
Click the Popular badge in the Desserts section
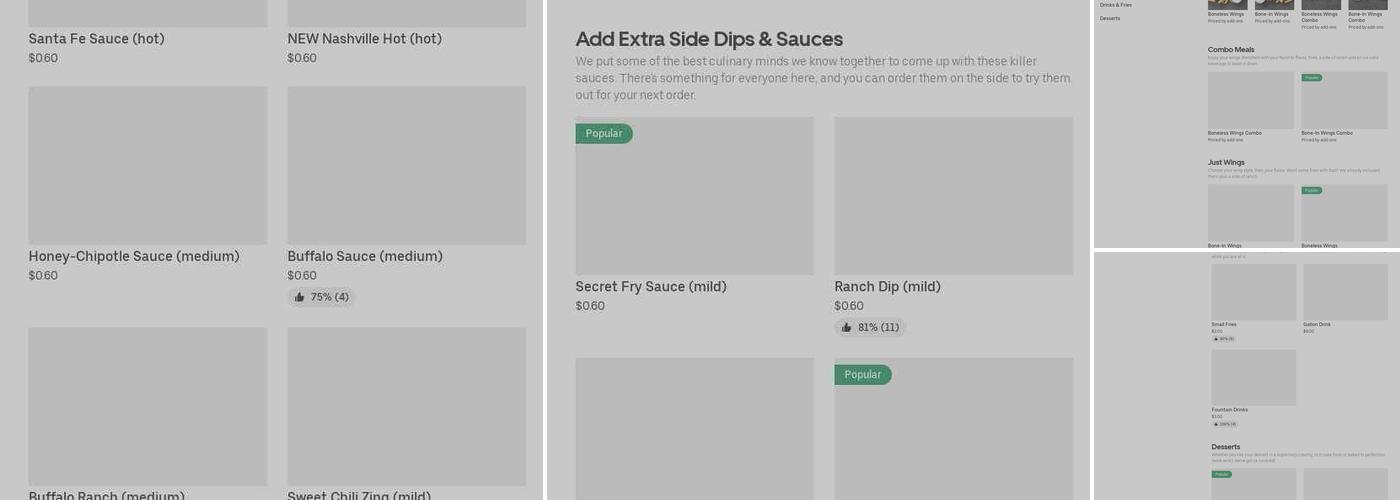click(1222, 474)
